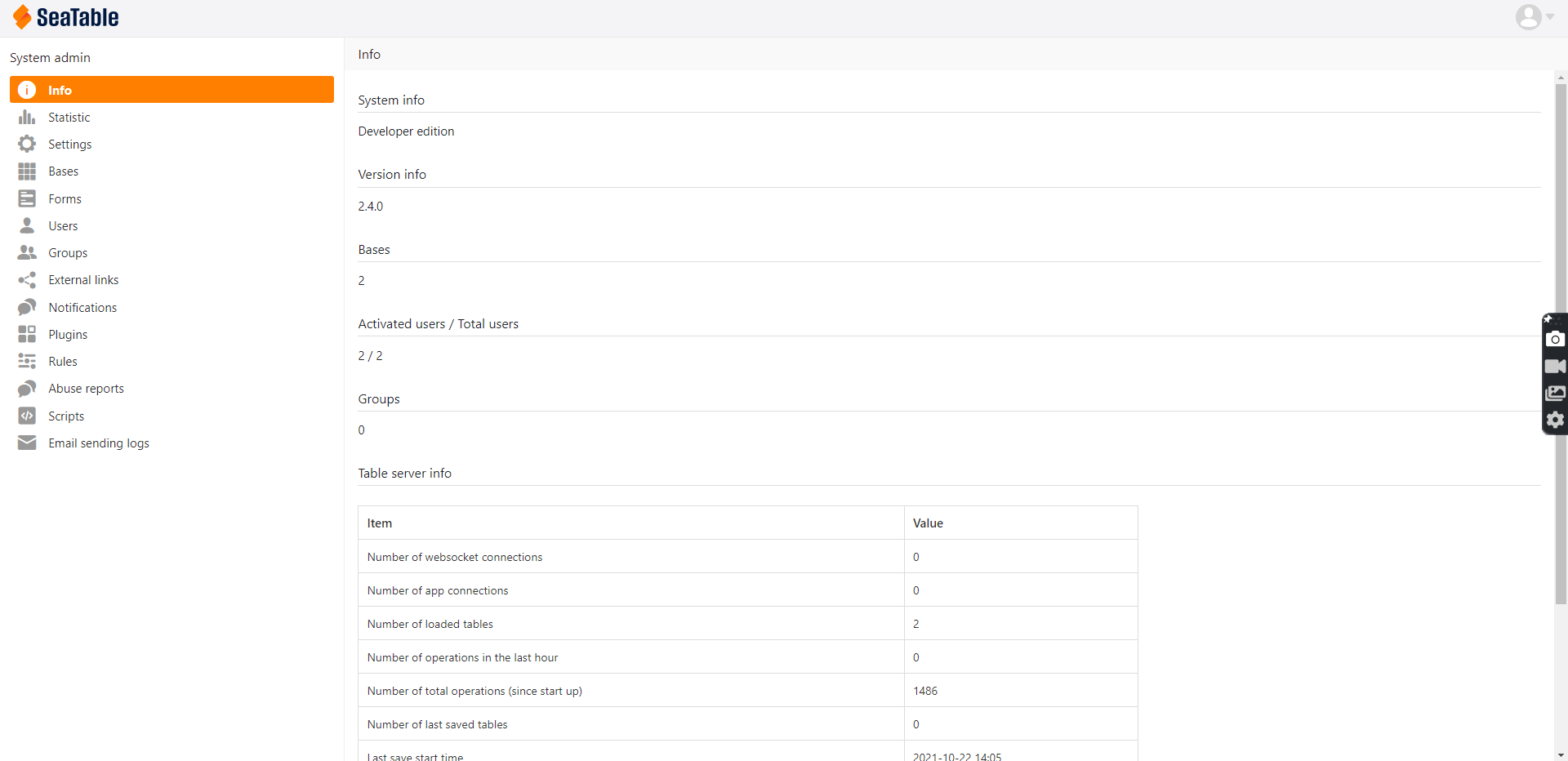Open Settings via the gear icon
This screenshot has height=761, width=1568.
coord(27,145)
